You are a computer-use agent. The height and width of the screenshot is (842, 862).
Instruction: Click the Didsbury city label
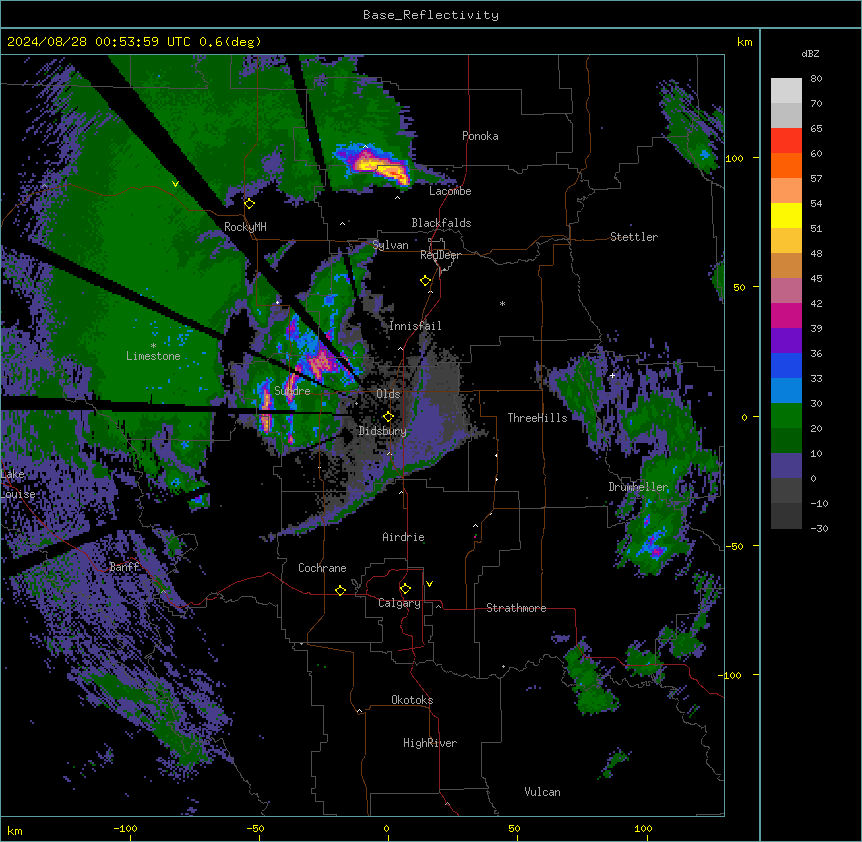coord(383,431)
